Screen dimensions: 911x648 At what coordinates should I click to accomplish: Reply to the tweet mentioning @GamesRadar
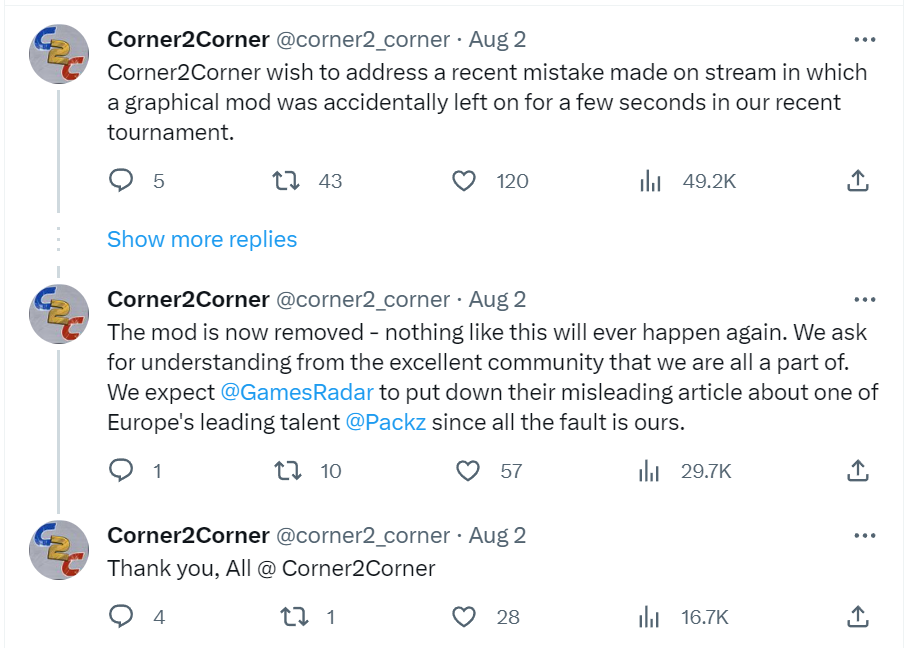[x=121, y=470]
